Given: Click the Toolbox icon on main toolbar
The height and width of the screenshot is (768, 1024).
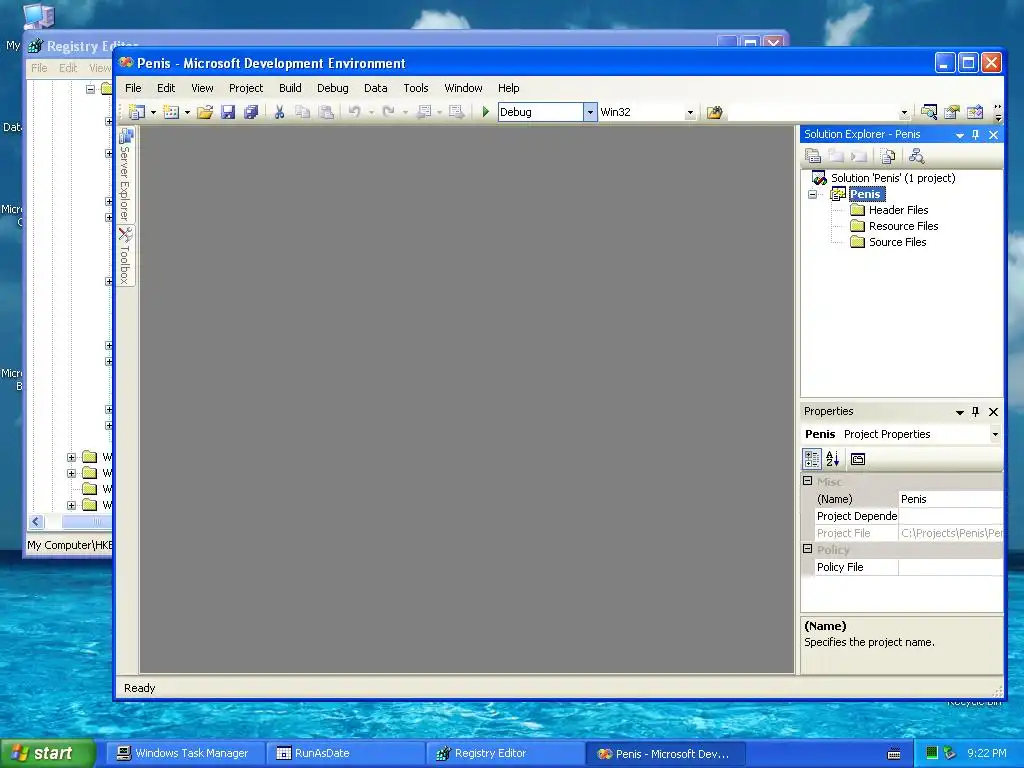Looking at the screenshot, I should pos(975,112).
